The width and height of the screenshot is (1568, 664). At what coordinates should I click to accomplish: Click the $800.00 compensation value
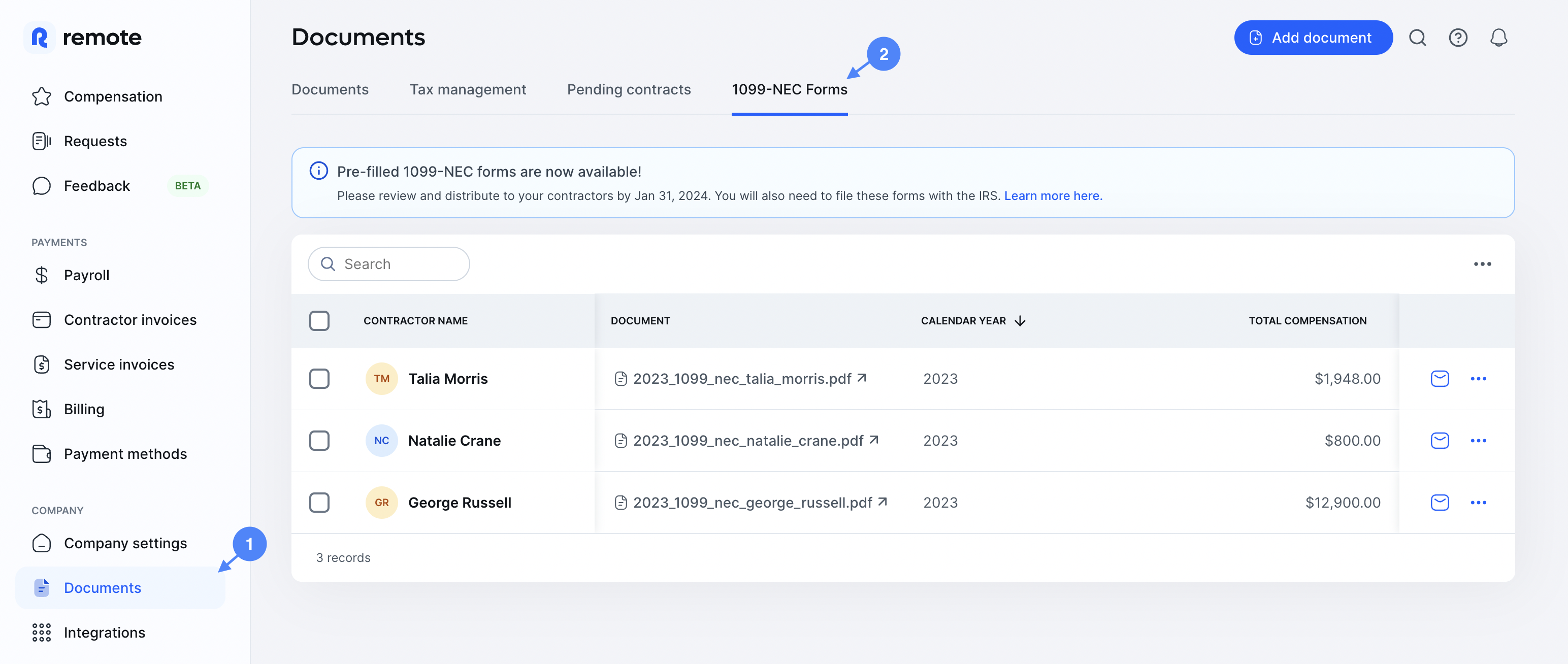pos(1353,441)
